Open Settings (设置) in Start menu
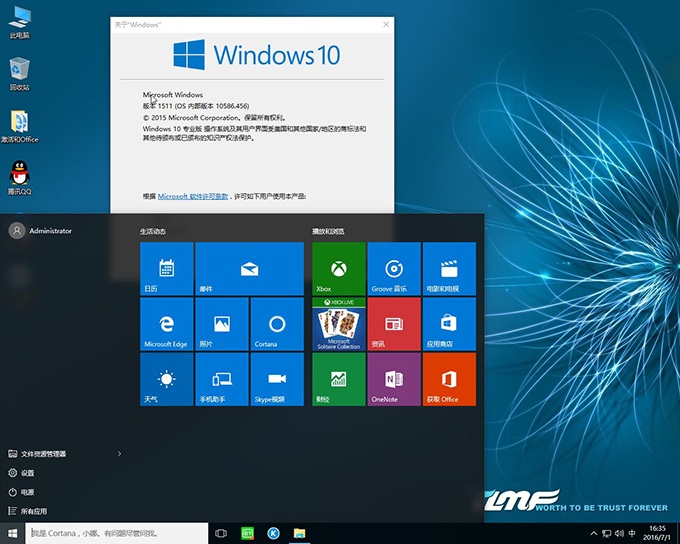 tap(28, 473)
